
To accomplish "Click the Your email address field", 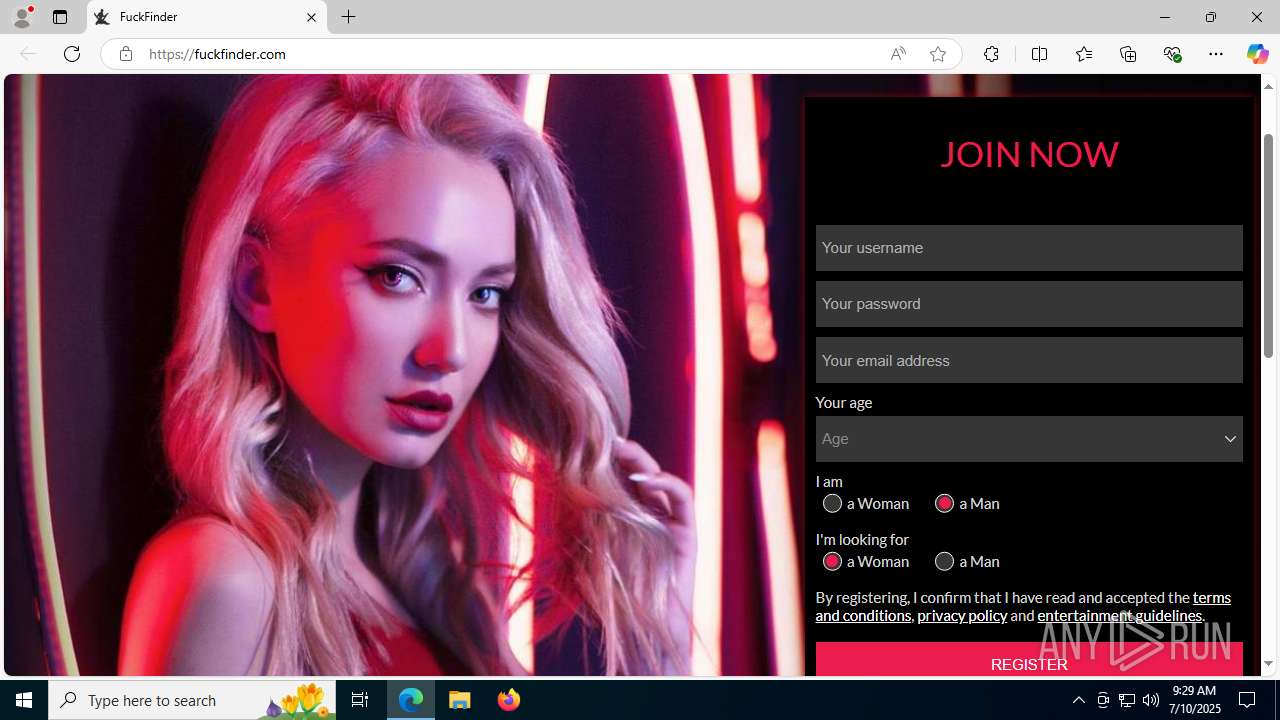I will click(1029, 360).
